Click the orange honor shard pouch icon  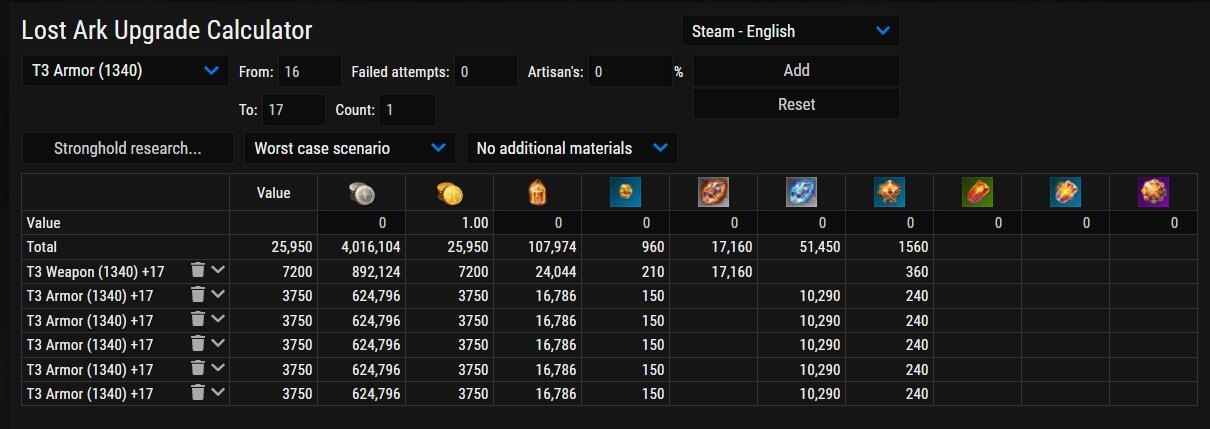tap(538, 192)
